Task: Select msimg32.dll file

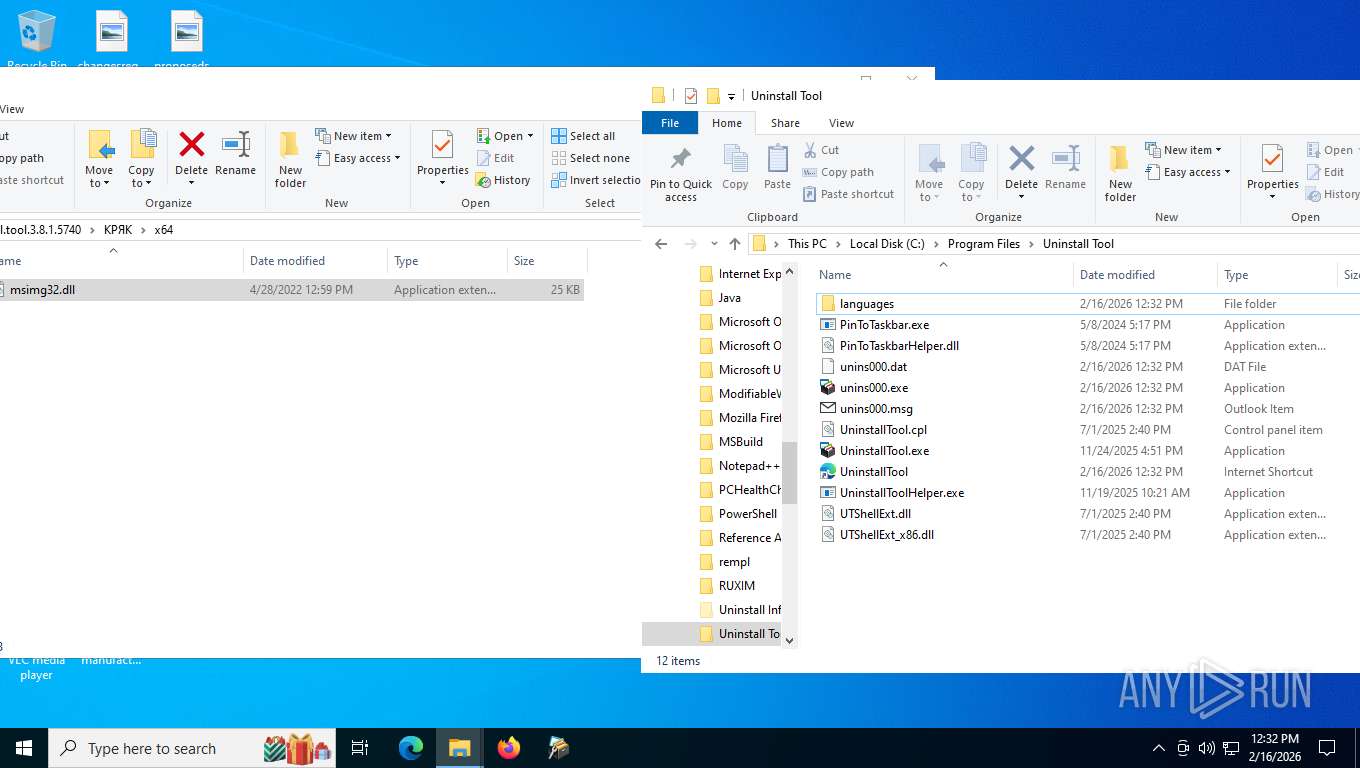Action: click(291, 290)
